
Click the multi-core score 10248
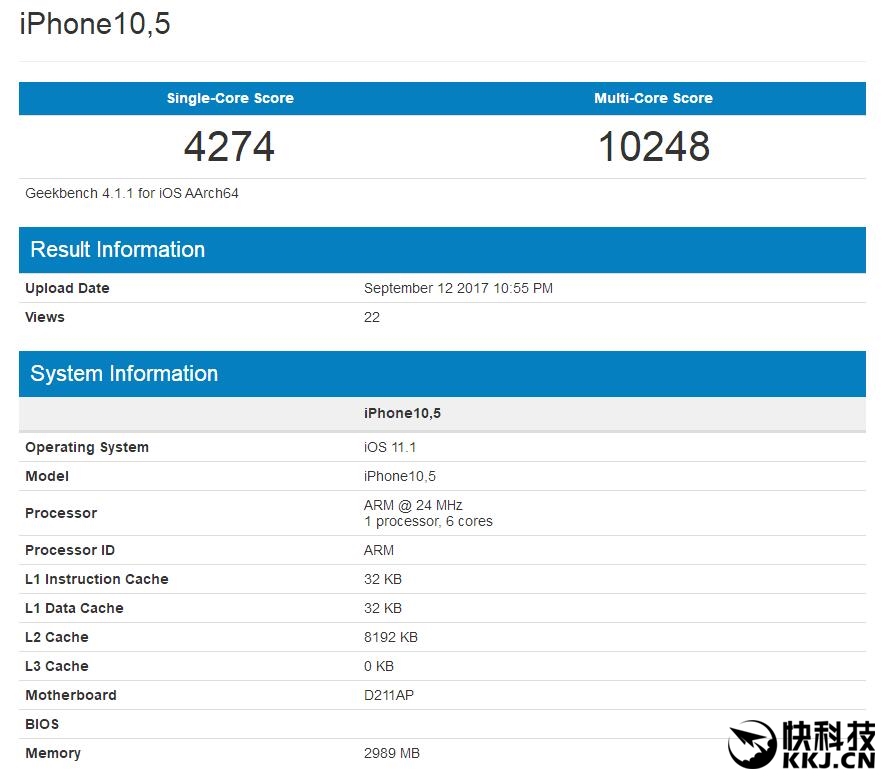click(654, 147)
